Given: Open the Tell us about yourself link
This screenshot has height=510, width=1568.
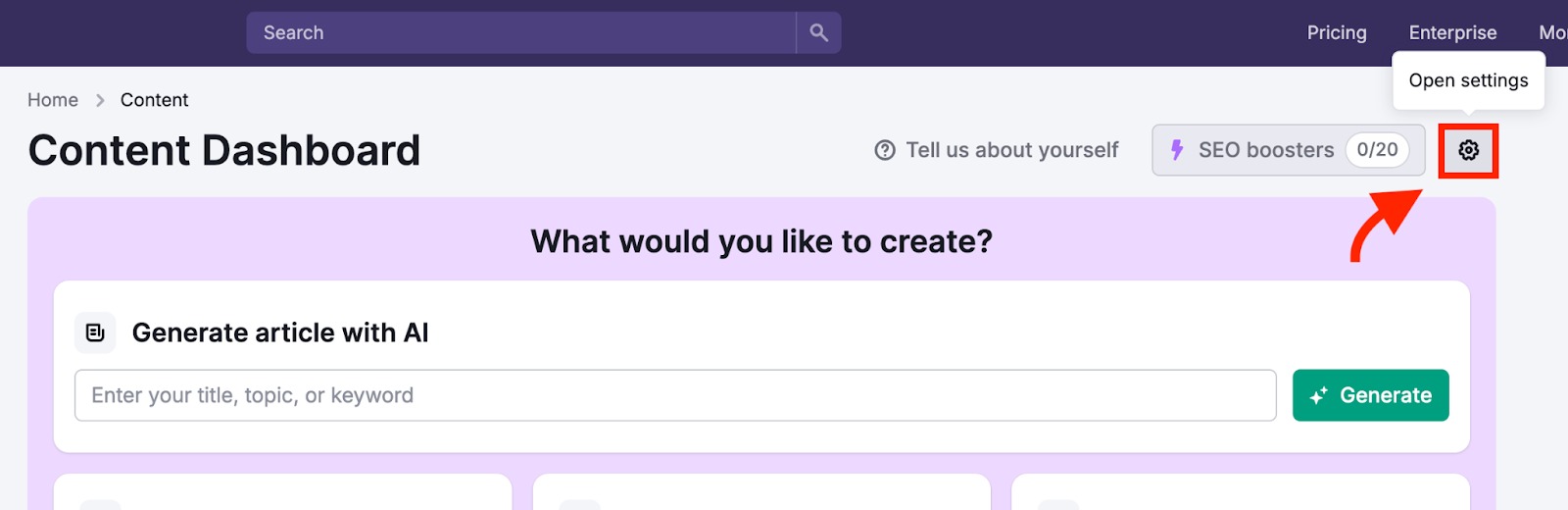Looking at the screenshot, I should [1011, 150].
